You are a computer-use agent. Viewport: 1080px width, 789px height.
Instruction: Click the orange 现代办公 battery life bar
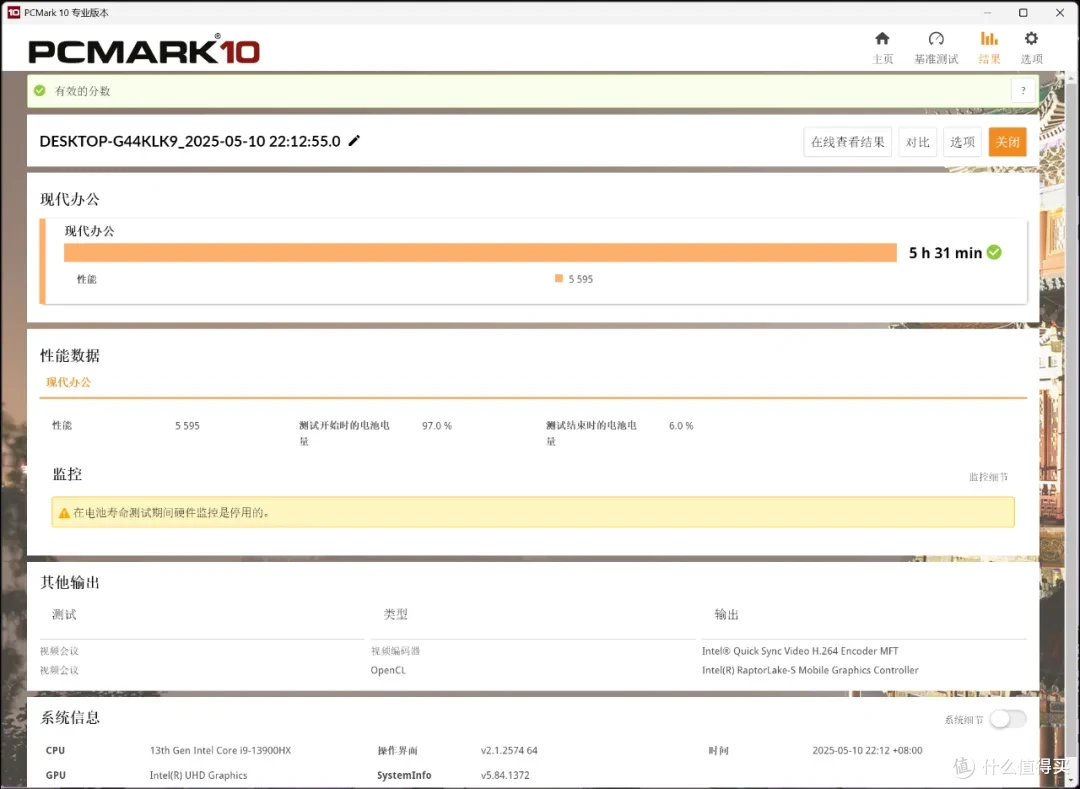tap(480, 253)
